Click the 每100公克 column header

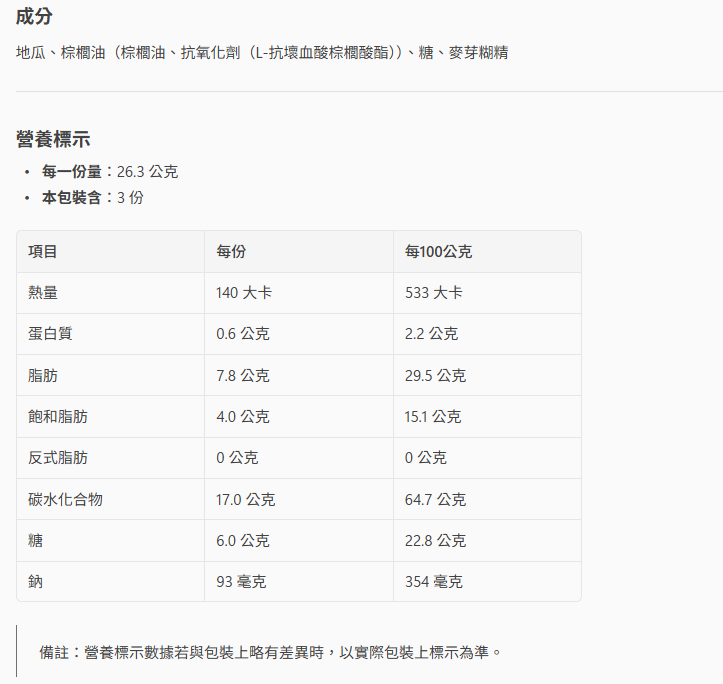pos(438,252)
